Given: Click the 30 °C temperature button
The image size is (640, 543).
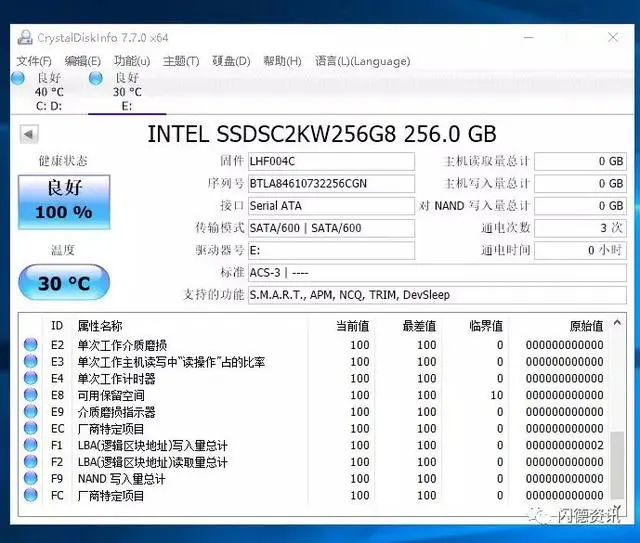Looking at the screenshot, I should [x=64, y=283].
